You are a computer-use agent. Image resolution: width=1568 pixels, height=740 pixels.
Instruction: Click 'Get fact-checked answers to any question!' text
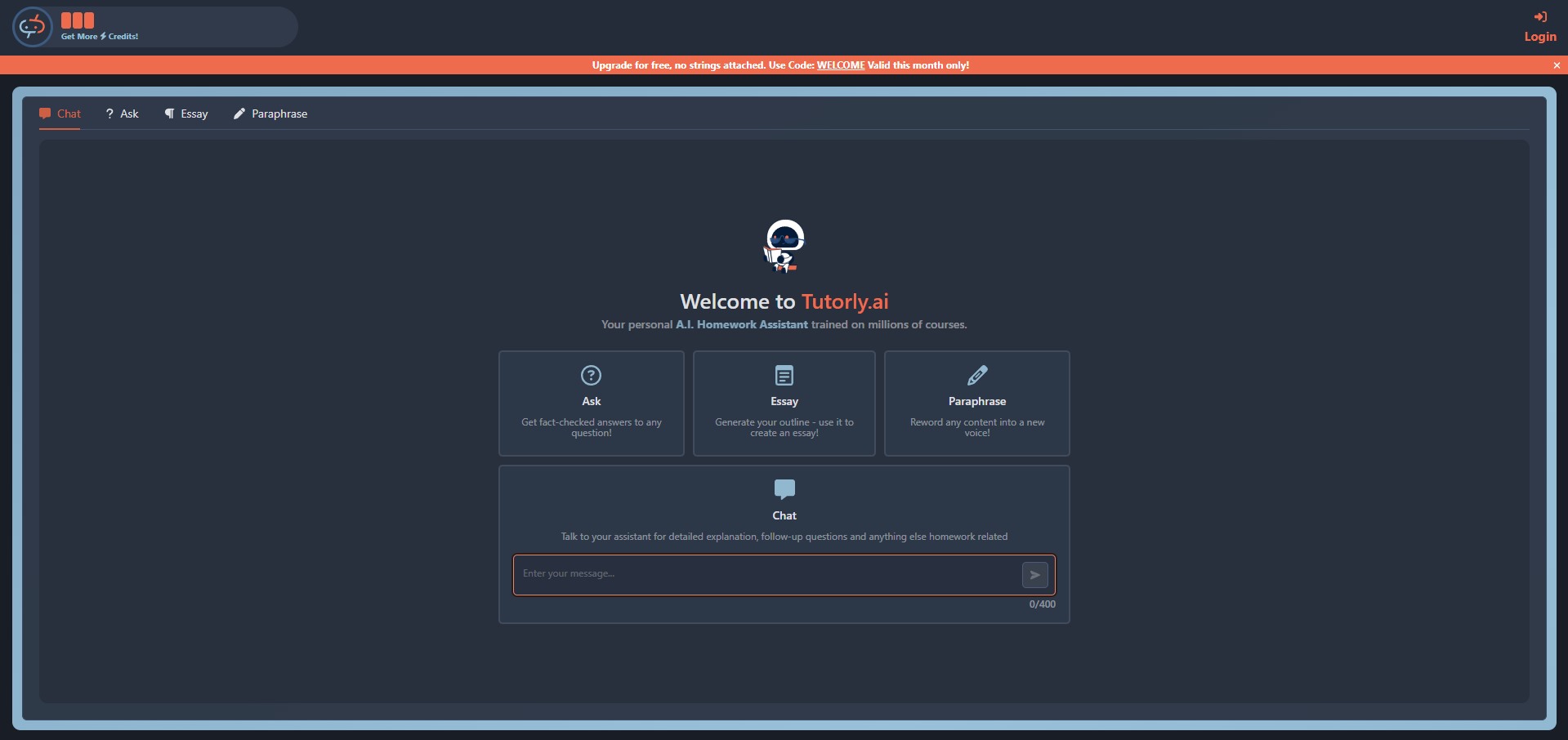point(592,427)
